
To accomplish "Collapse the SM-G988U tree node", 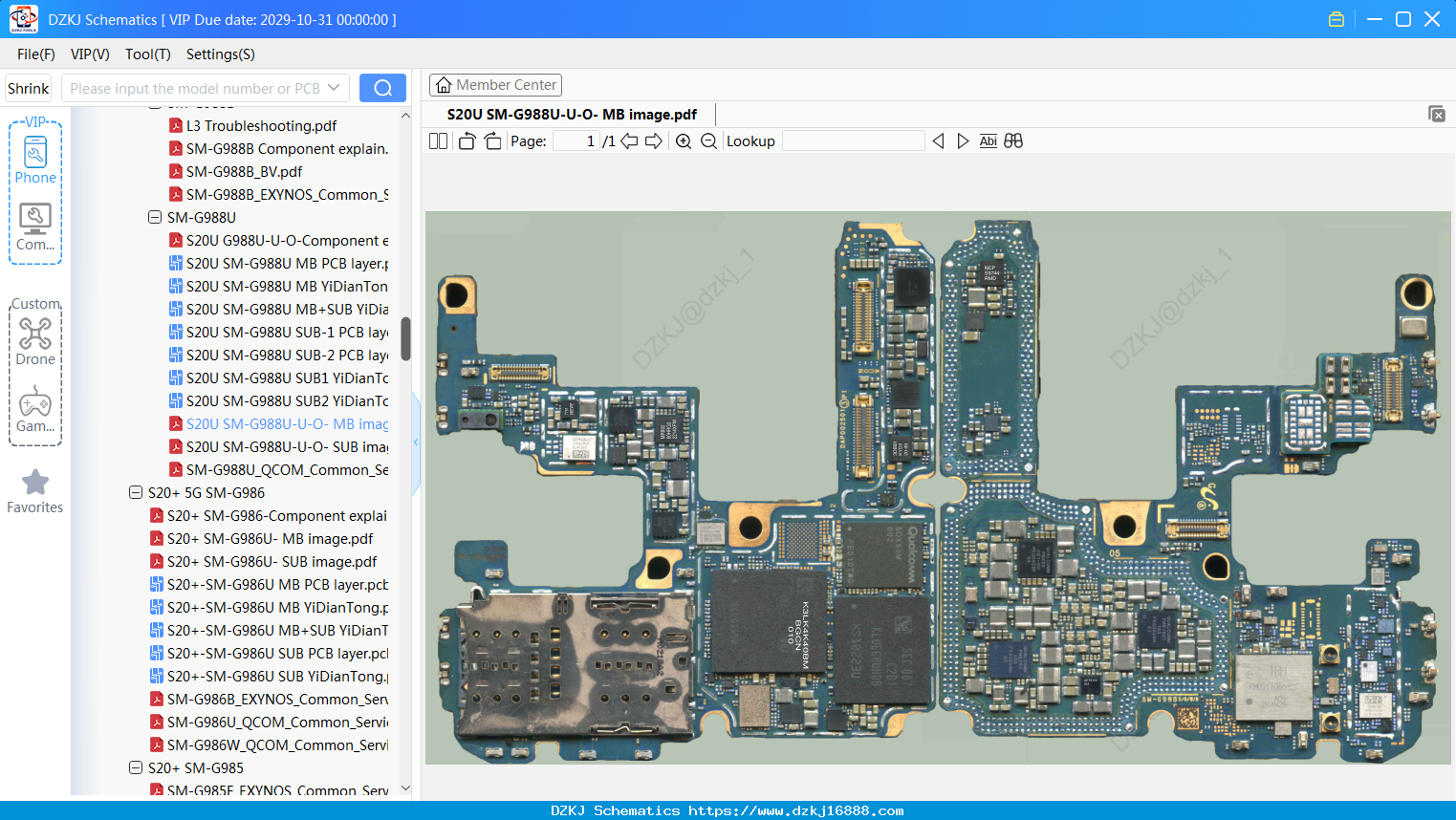I will tap(154, 217).
